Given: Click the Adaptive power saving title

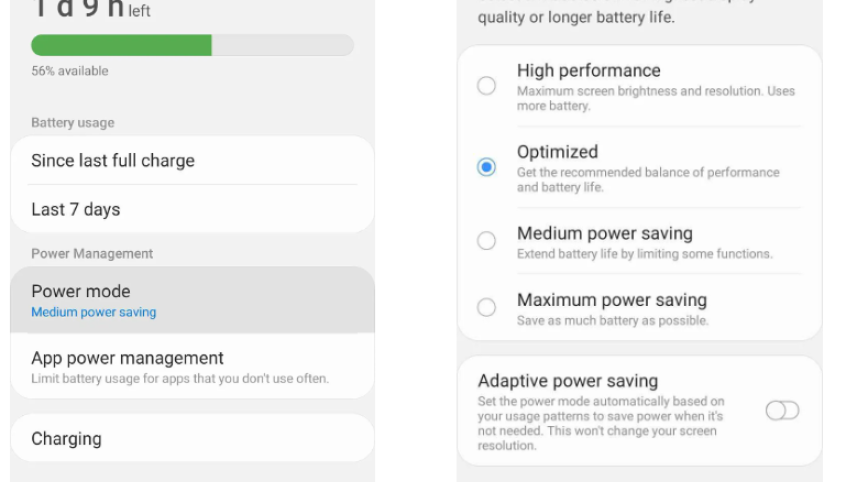Looking at the screenshot, I should [567, 381].
